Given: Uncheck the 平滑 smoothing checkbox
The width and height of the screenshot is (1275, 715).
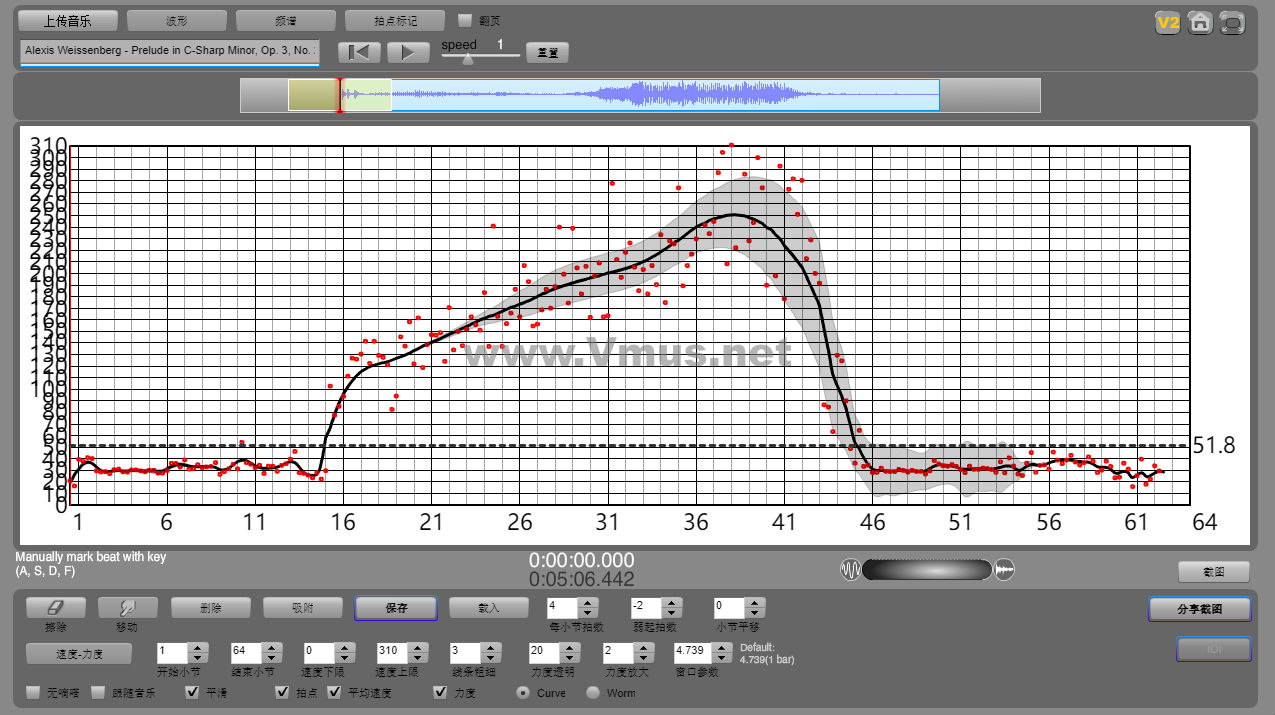Looking at the screenshot, I should coord(193,692).
